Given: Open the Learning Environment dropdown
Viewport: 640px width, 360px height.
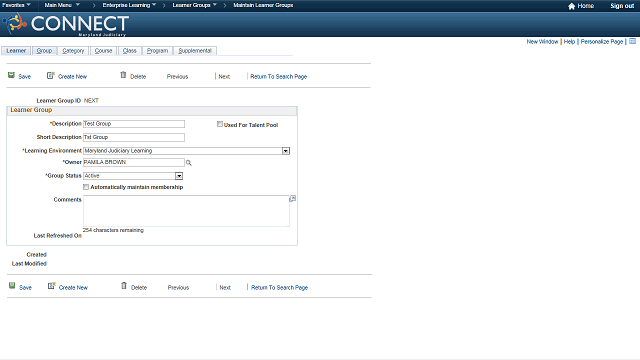Looking at the screenshot, I should (x=286, y=151).
